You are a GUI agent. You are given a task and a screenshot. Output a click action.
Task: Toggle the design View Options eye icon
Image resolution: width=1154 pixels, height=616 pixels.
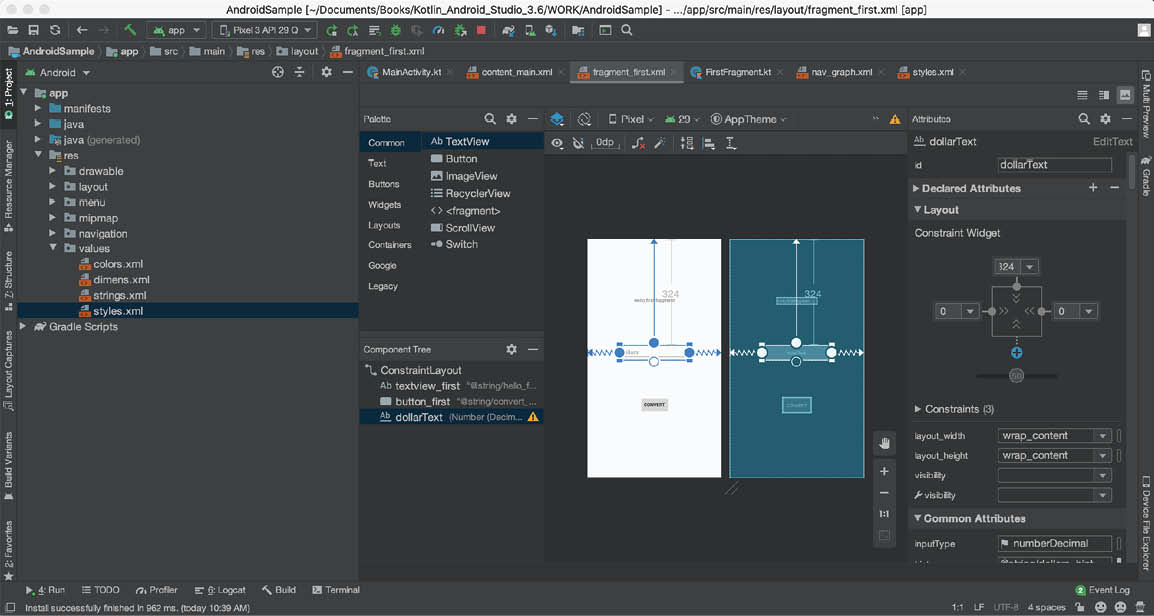point(557,143)
